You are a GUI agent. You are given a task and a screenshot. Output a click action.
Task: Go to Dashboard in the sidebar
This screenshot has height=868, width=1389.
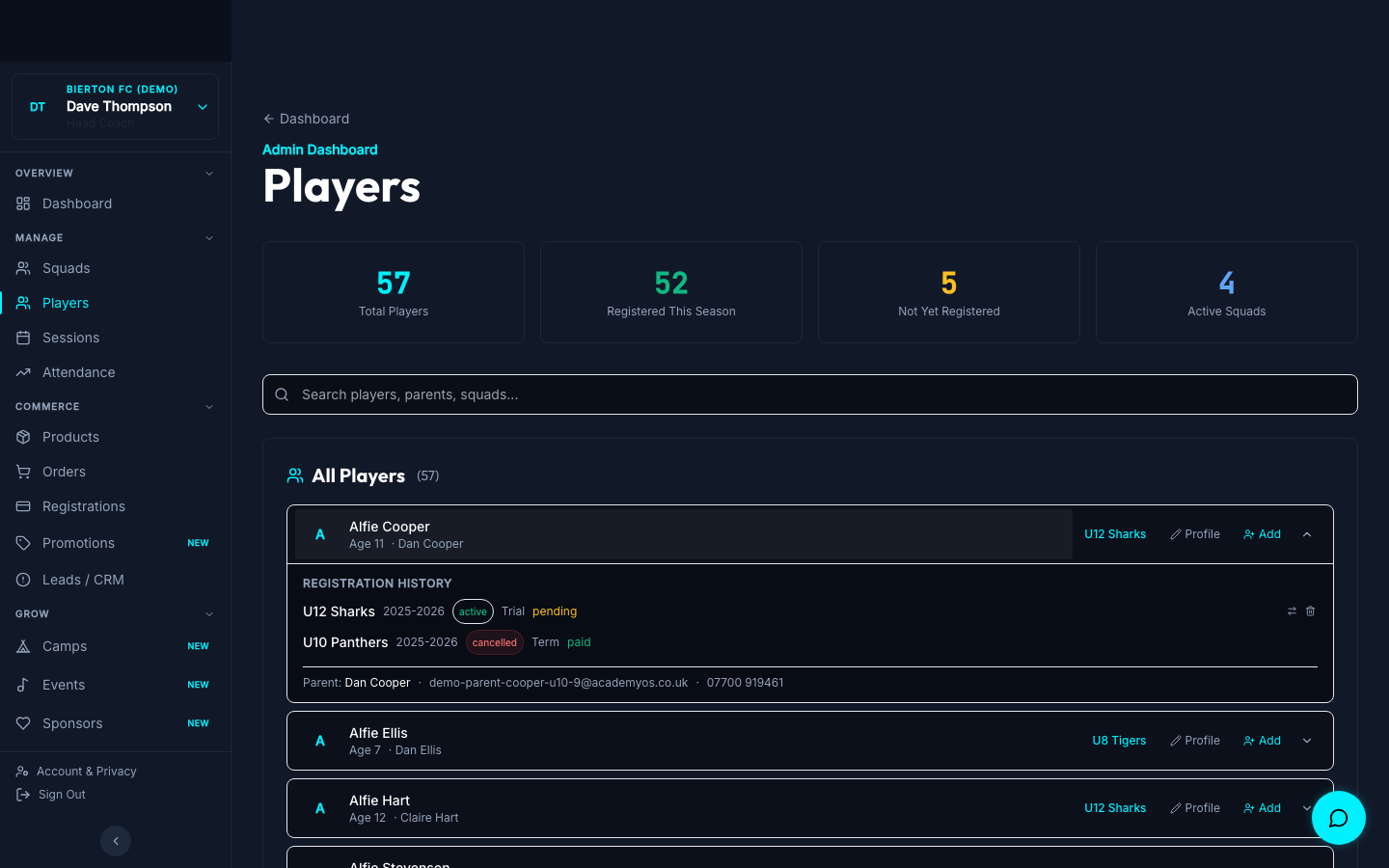(116, 203)
